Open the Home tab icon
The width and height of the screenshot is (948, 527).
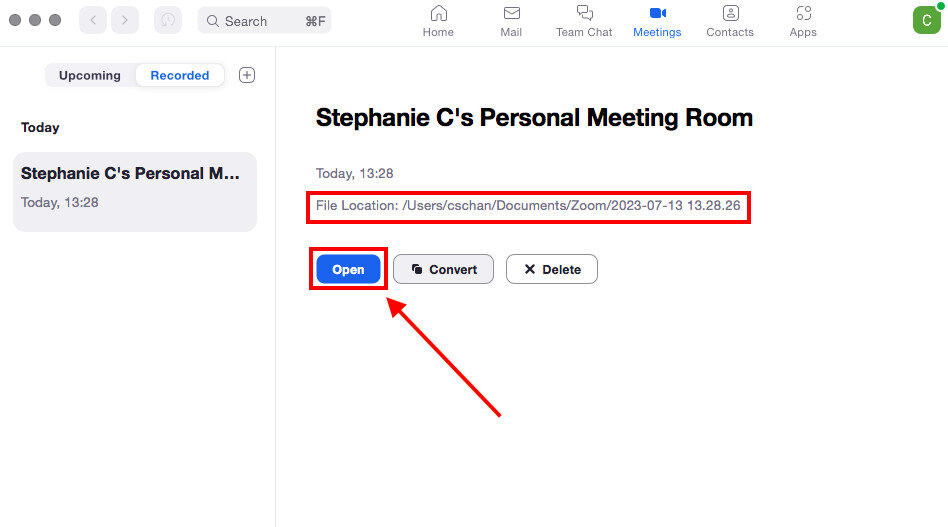point(438,14)
